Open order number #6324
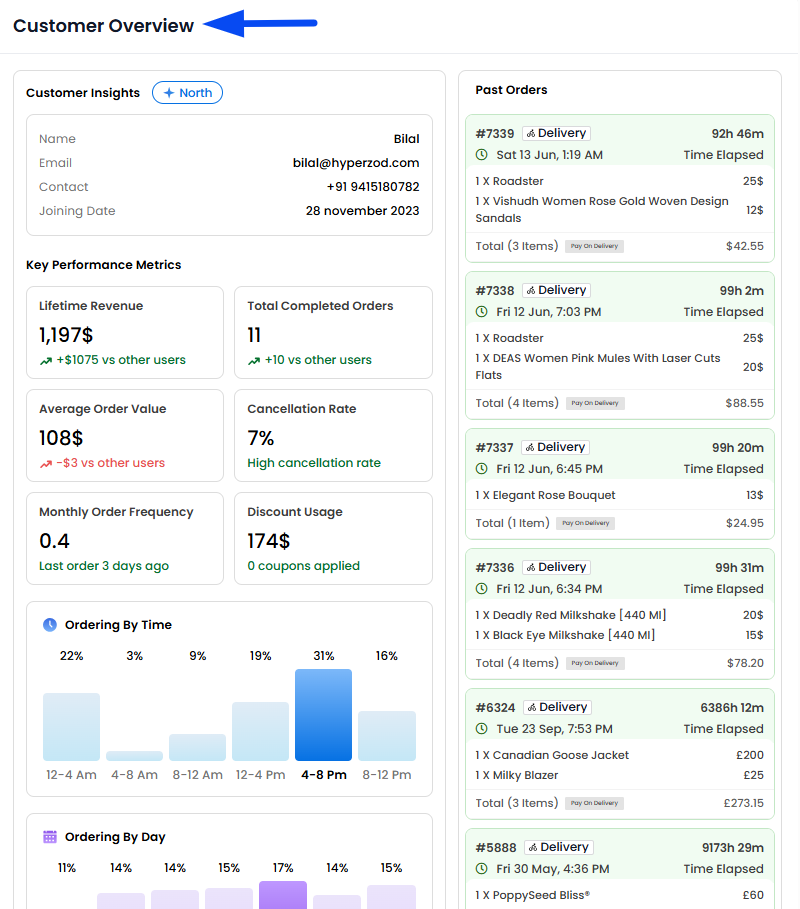The width and height of the screenshot is (800, 909). tap(496, 708)
